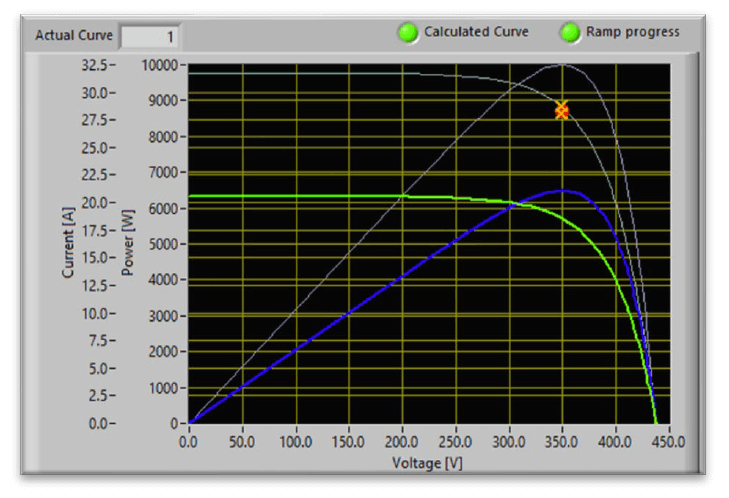The height and width of the screenshot is (498, 729).
Task: Click the 0.0 tick on voltage axis
Action: point(189,440)
